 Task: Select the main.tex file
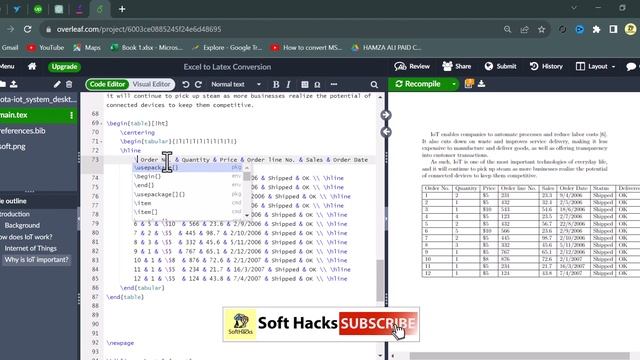[39, 115]
